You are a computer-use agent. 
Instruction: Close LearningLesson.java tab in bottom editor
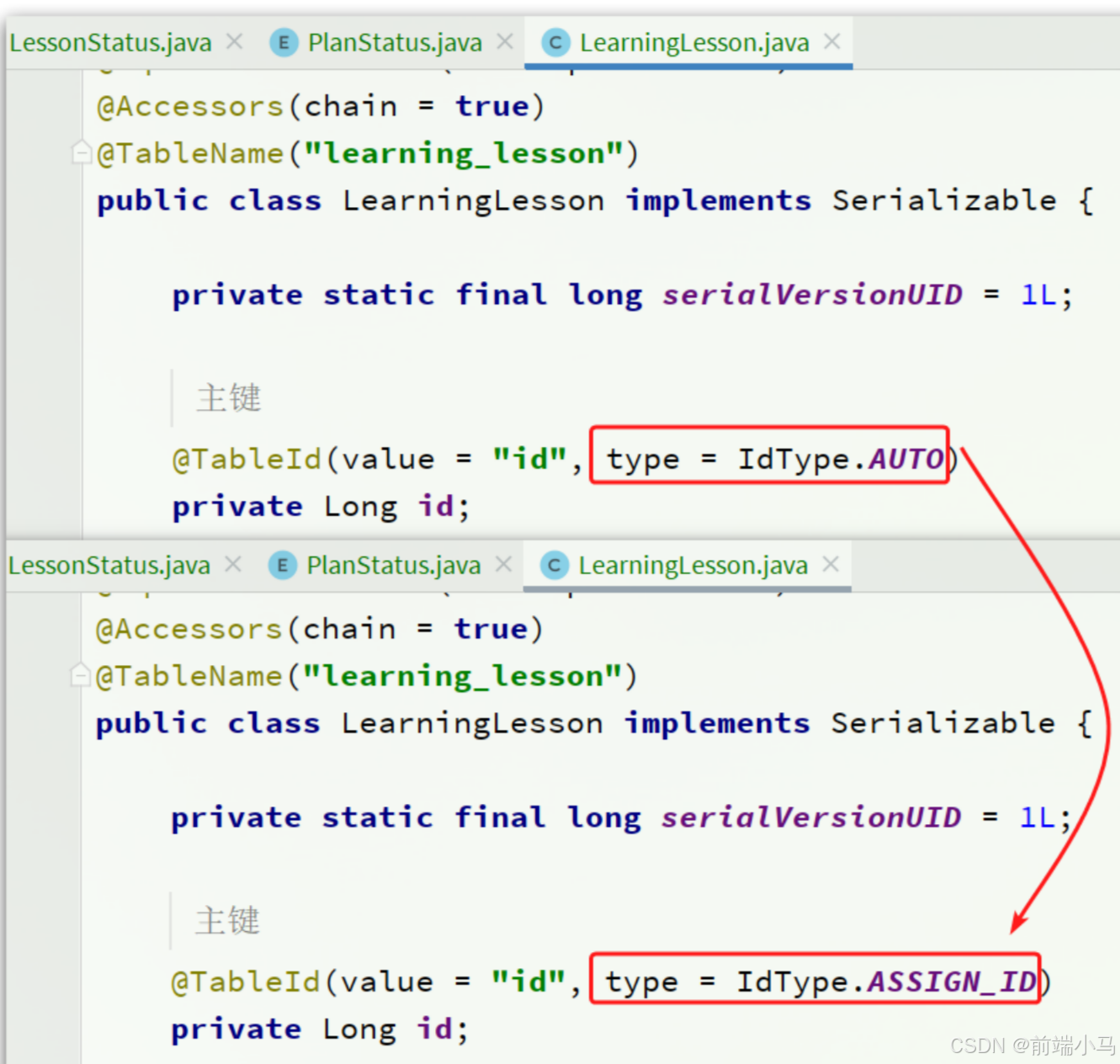click(x=831, y=564)
